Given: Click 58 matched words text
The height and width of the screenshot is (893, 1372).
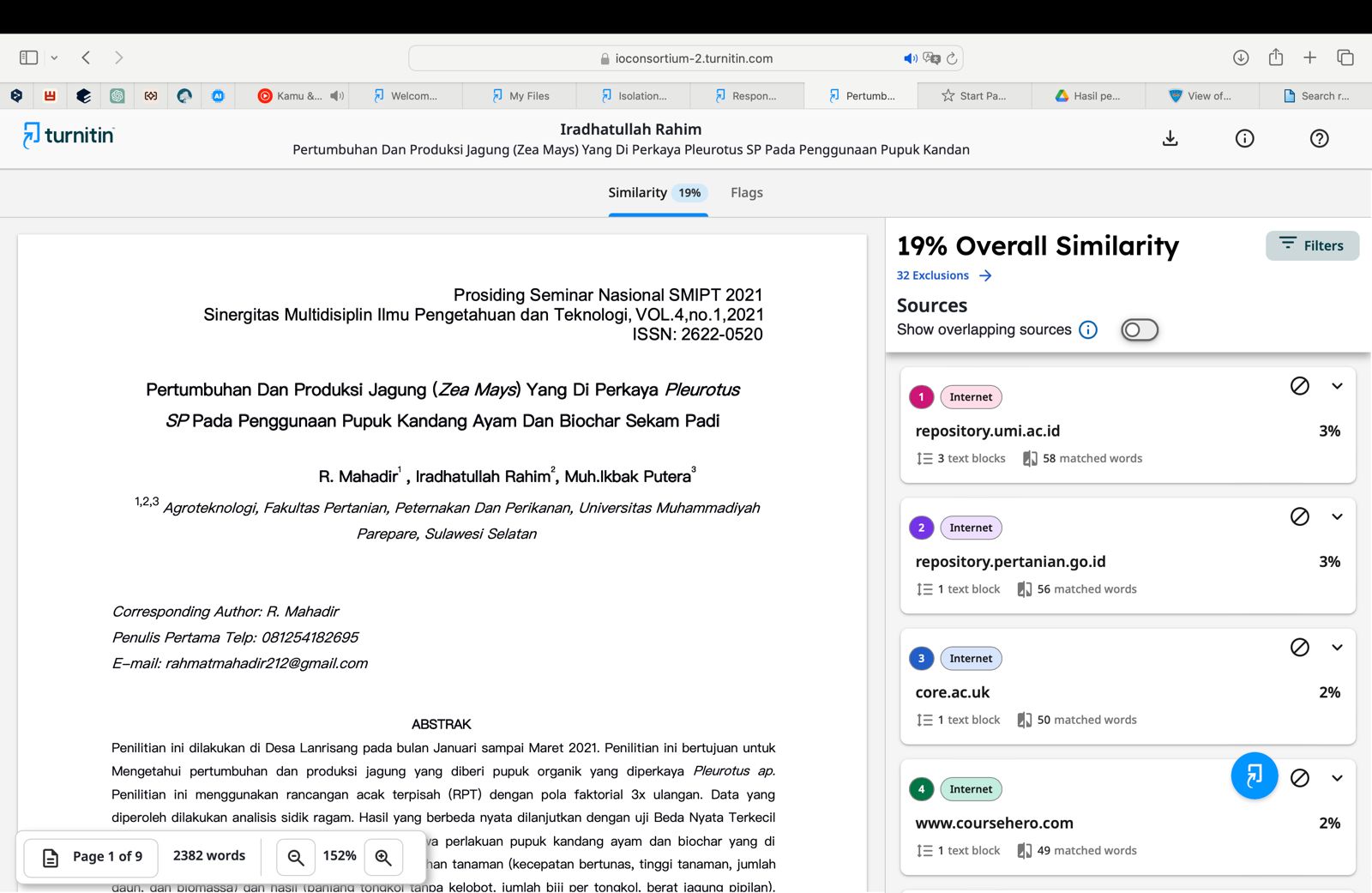Looking at the screenshot, I should pyautogui.click(x=1092, y=459).
